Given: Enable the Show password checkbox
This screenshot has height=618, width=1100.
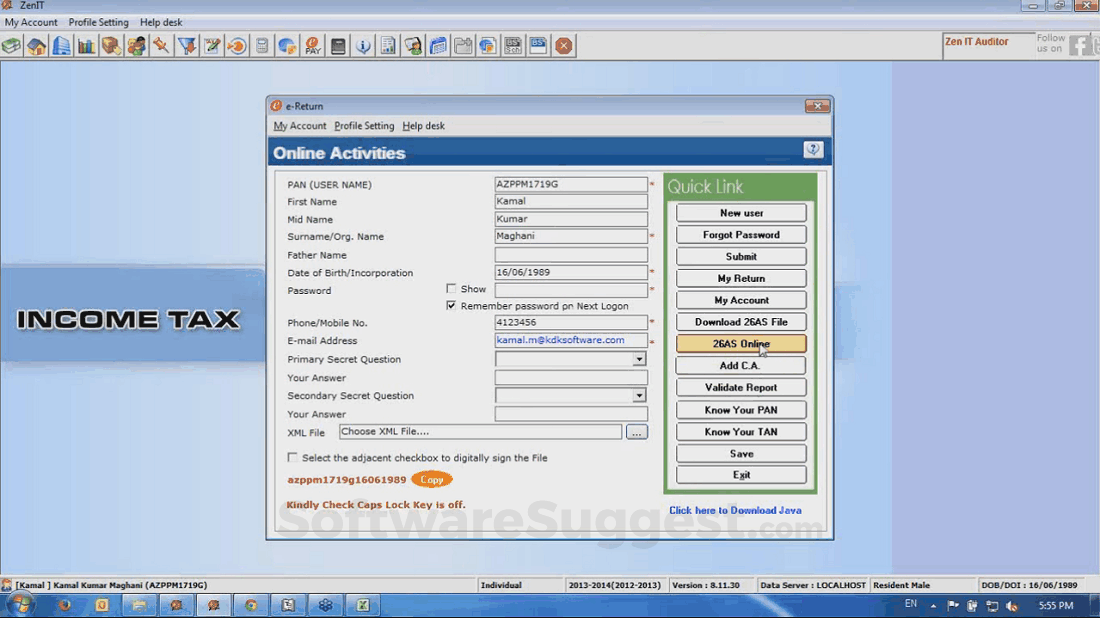Looking at the screenshot, I should [x=451, y=289].
